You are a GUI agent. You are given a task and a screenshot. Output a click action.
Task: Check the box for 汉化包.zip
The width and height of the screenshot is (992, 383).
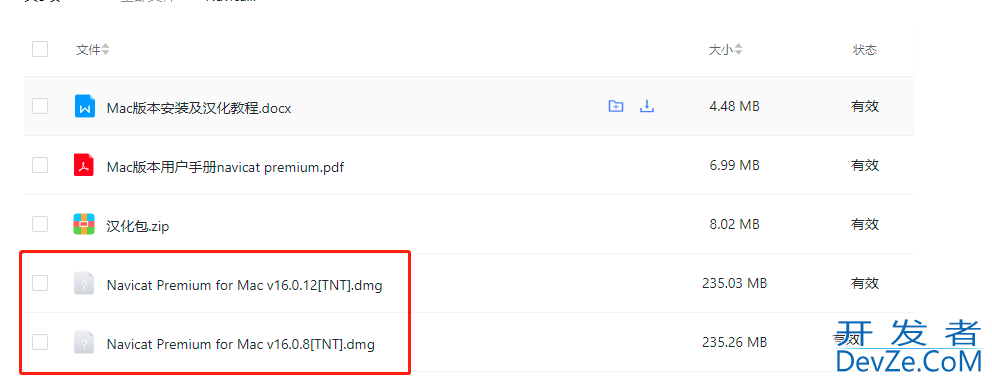click(40, 224)
